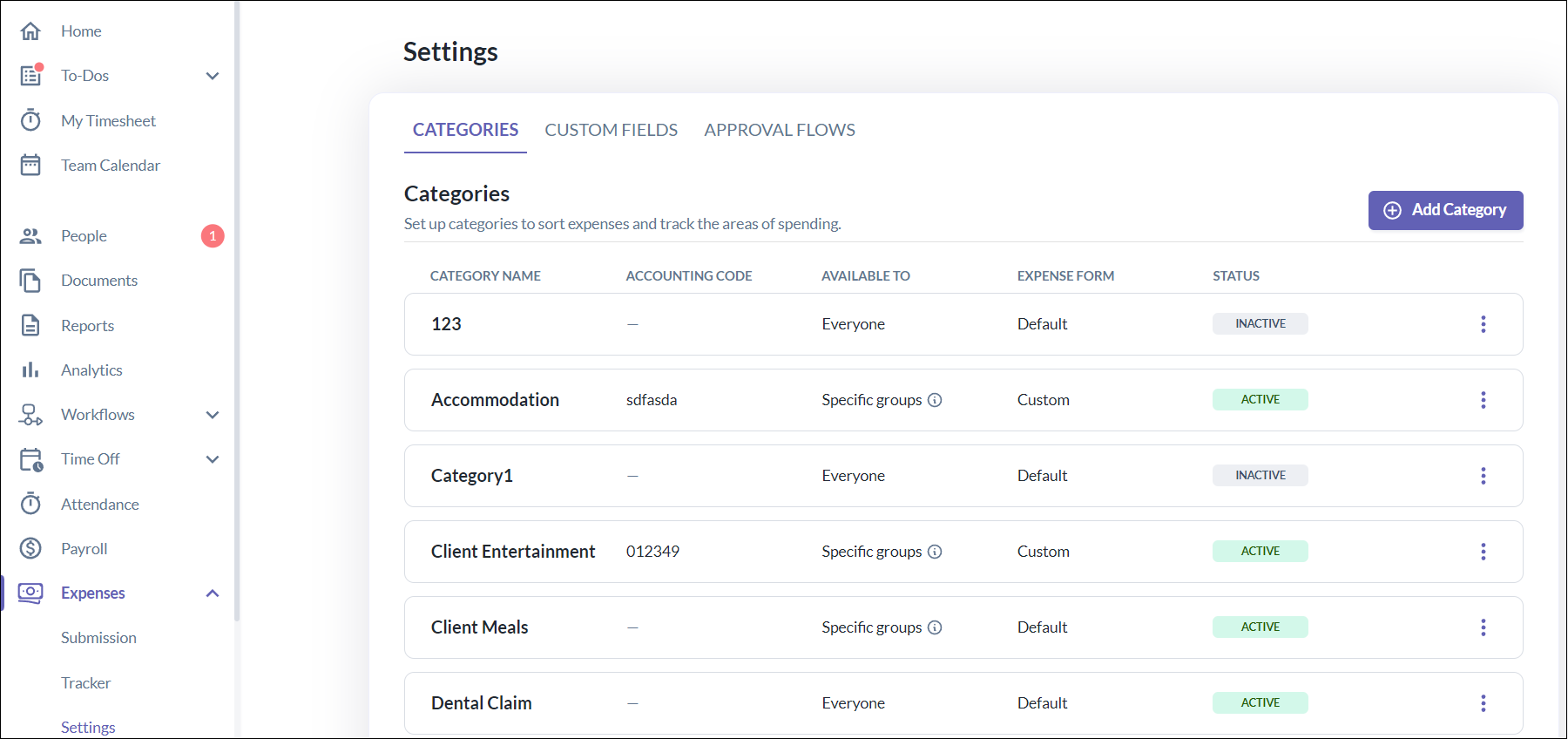Click the Payroll dollar icon

[30, 548]
